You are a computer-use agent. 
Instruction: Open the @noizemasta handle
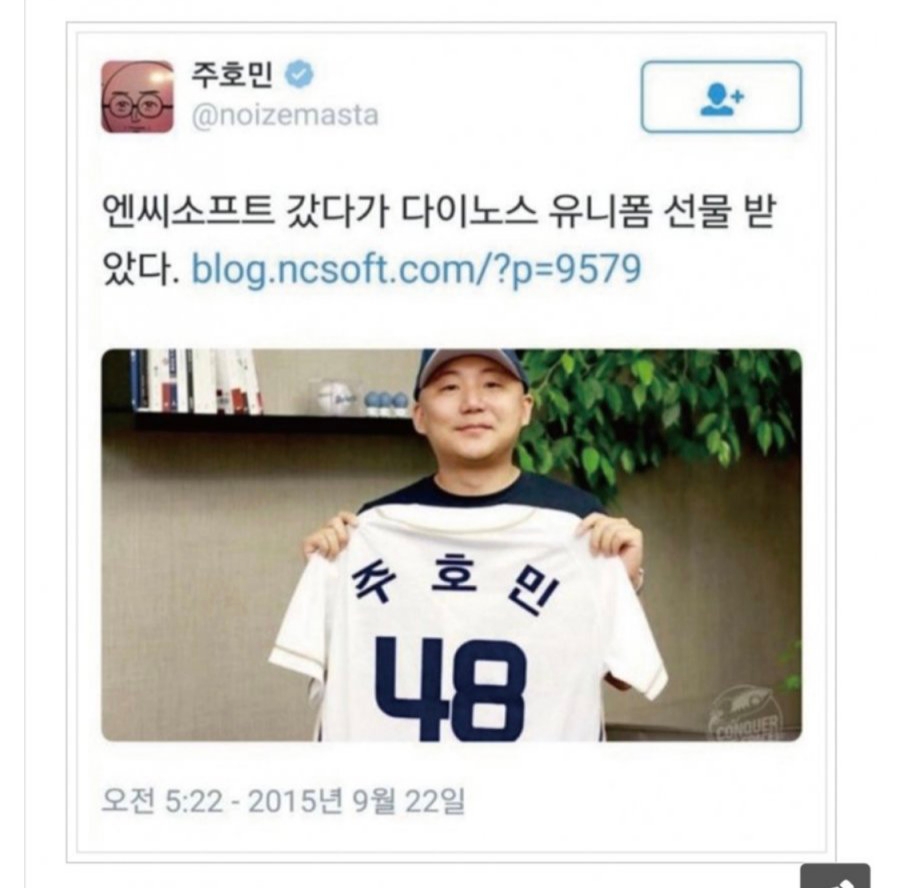coord(285,115)
